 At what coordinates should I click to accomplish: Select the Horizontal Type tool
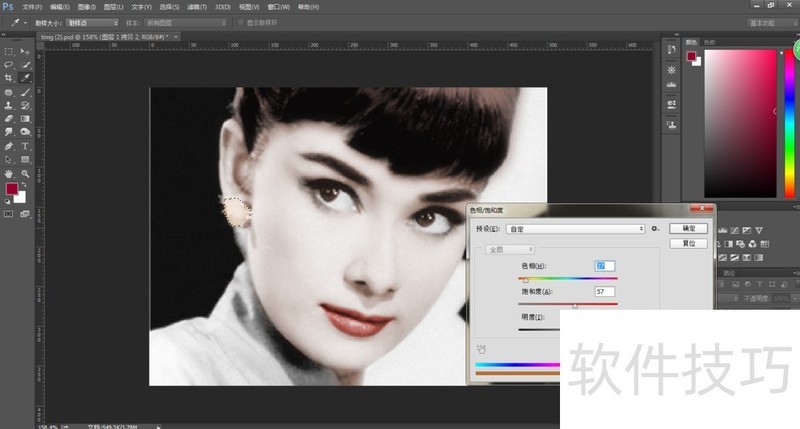(25, 146)
